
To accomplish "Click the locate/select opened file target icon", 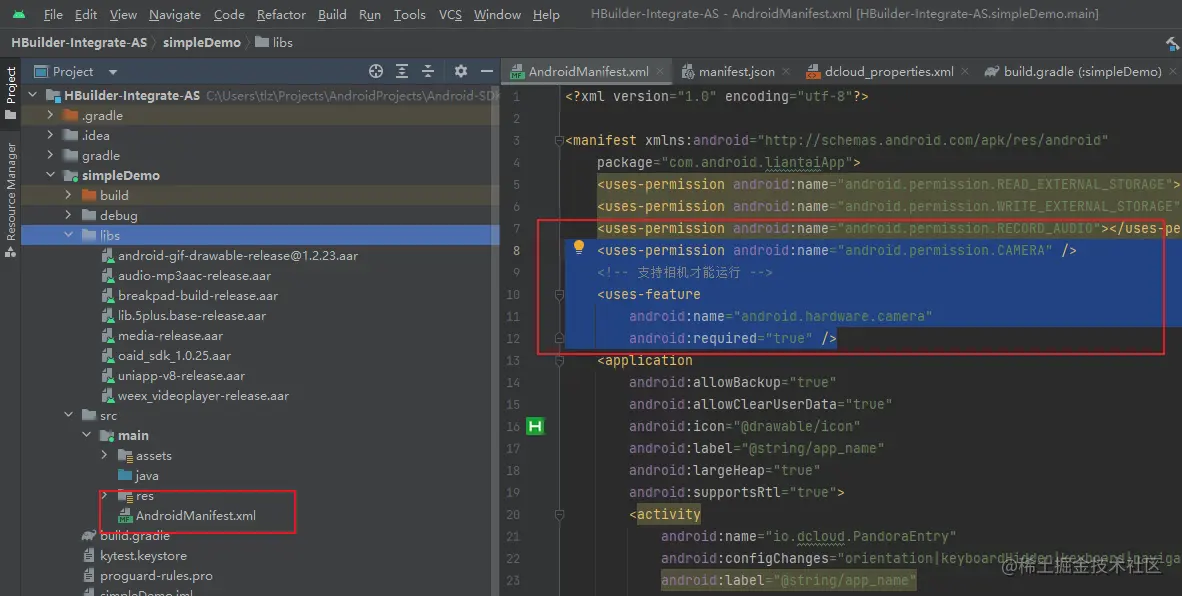I will click(x=375, y=72).
